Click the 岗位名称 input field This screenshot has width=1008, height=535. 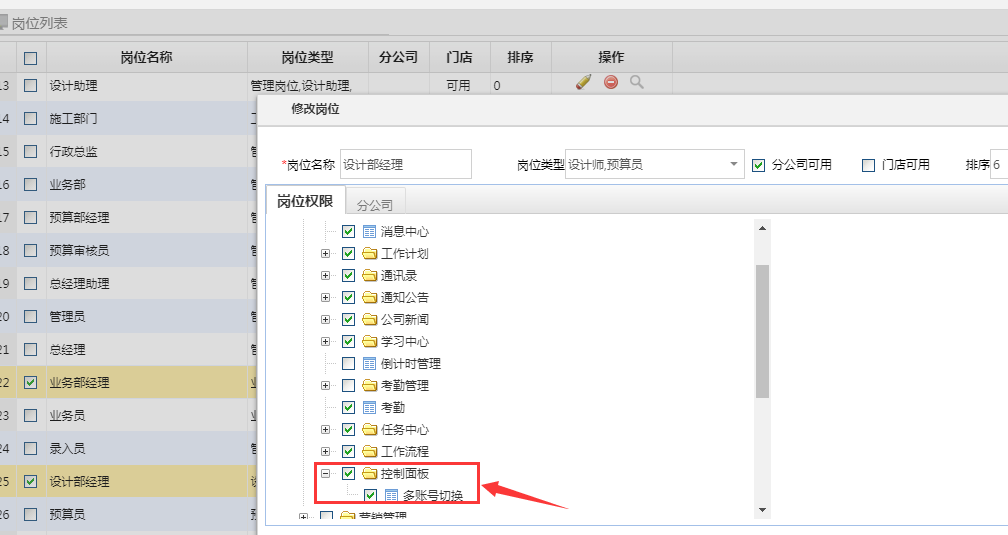[x=405, y=164]
